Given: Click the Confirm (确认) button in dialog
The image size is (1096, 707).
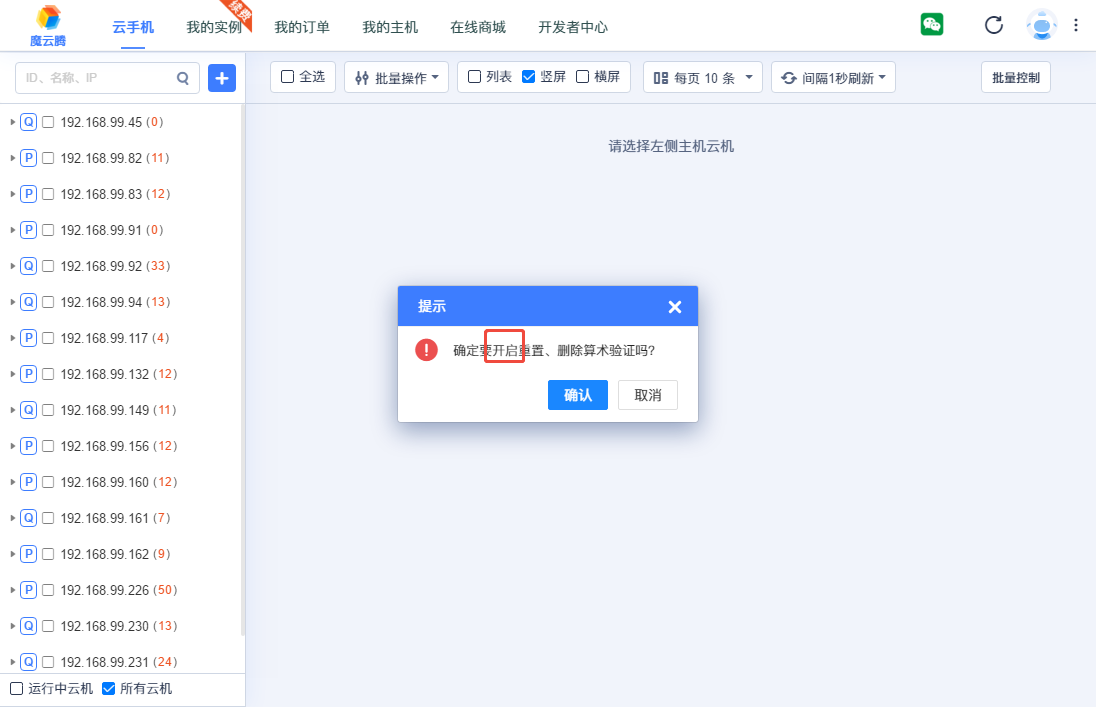Looking at the screenshot, I should pos(577,395).
